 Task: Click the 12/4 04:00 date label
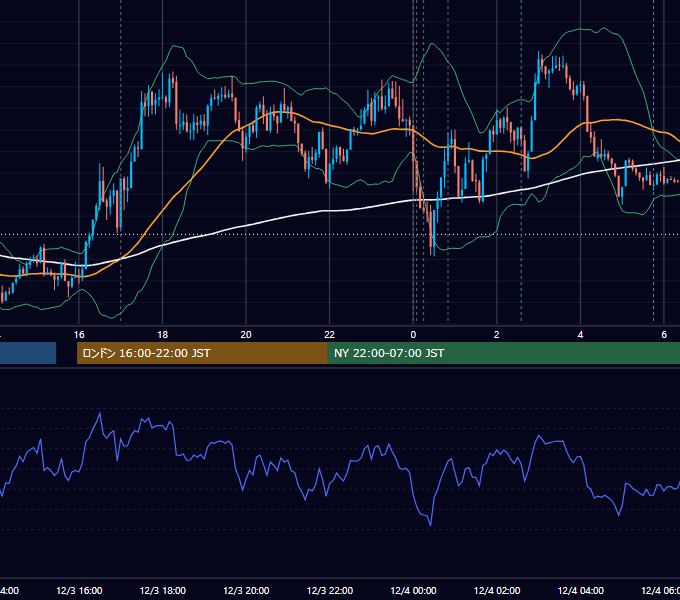click(581, 590)
